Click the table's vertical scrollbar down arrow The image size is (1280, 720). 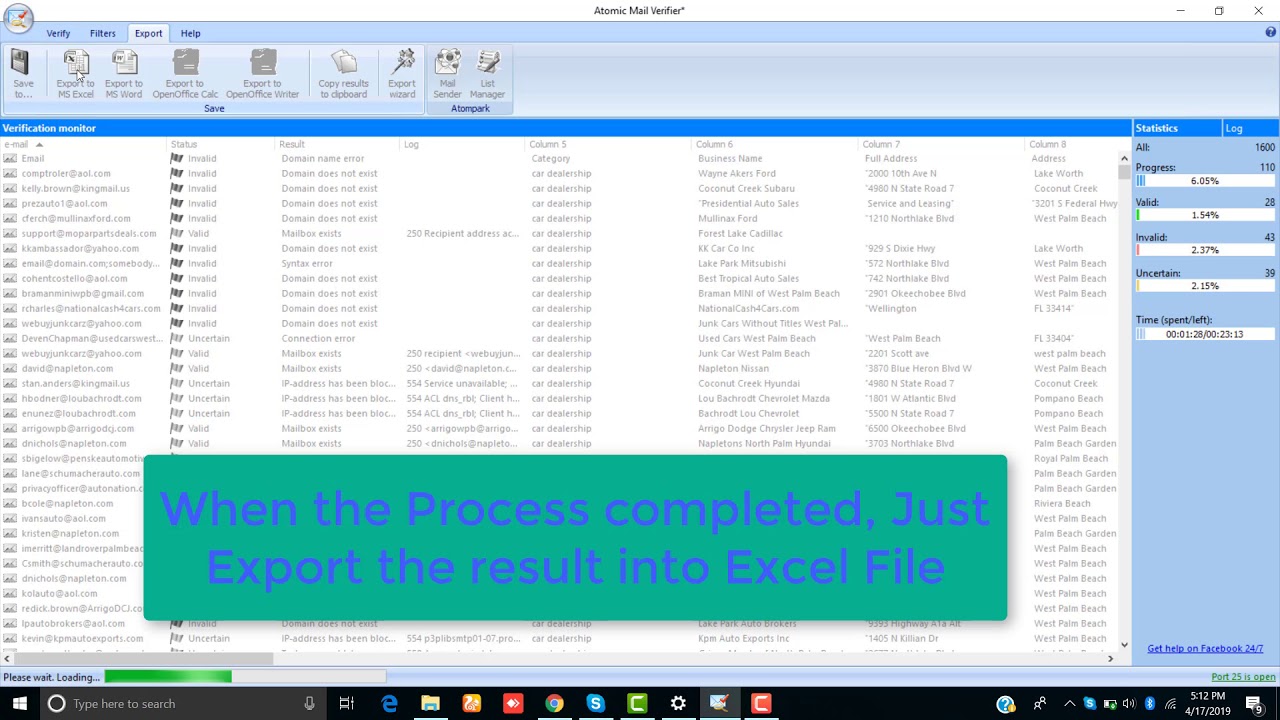click(1124, 645)
